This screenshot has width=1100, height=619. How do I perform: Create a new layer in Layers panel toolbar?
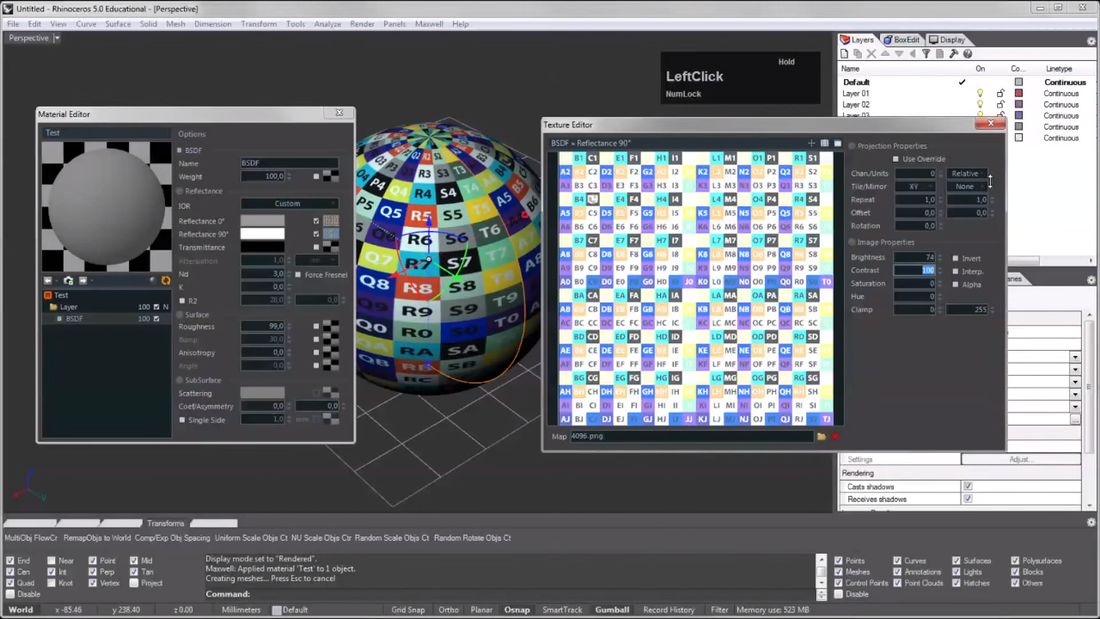[x=845, y=54]
